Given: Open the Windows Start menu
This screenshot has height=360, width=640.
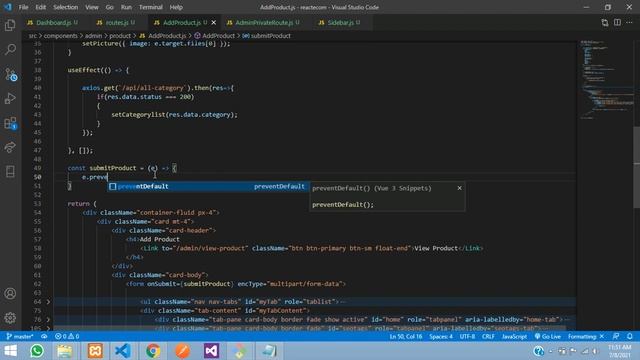Looking at the screenshot, I should (x=10, y=351).
